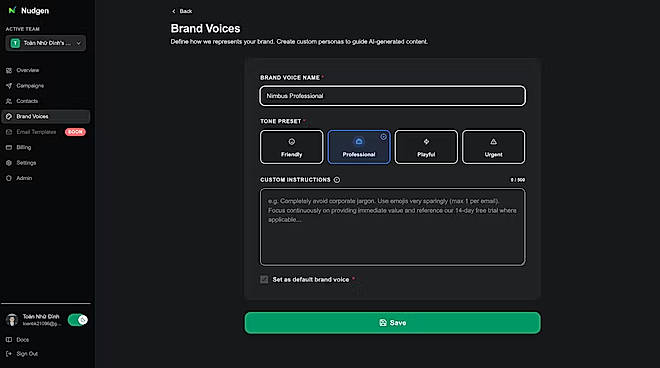This screenshot has width=660, height=368.
Task: Click the TONE PRESET label
Action: (280, 121)
